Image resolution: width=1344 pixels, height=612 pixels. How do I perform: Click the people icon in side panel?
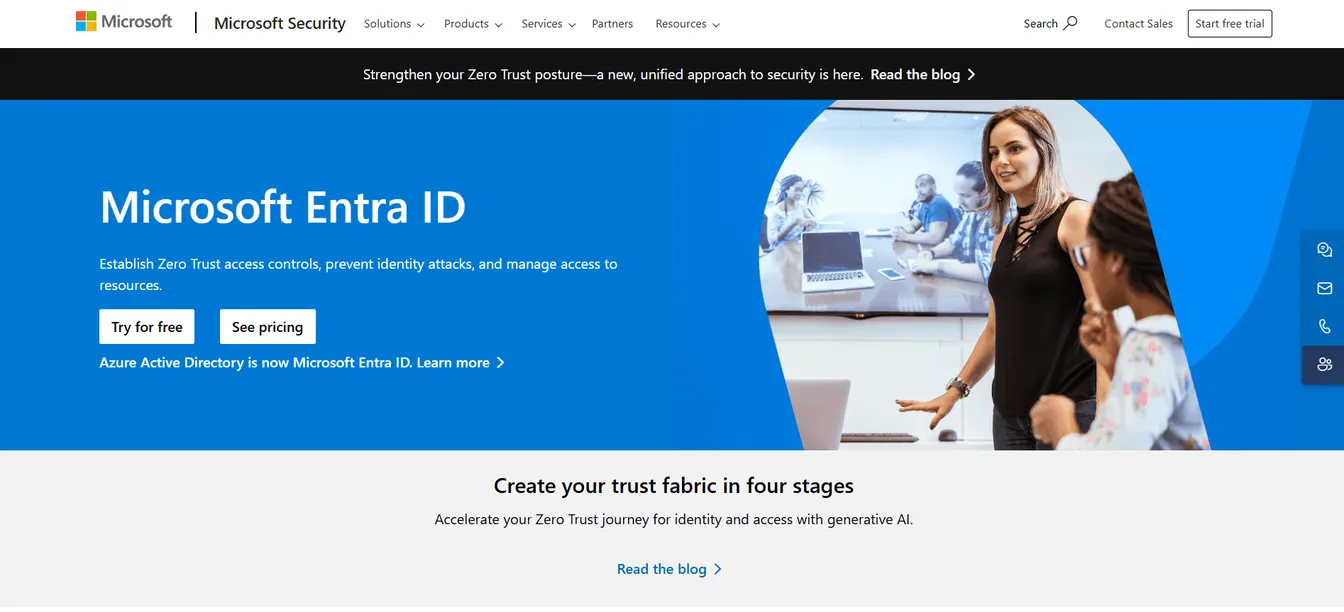click(x=1324, y=364)
